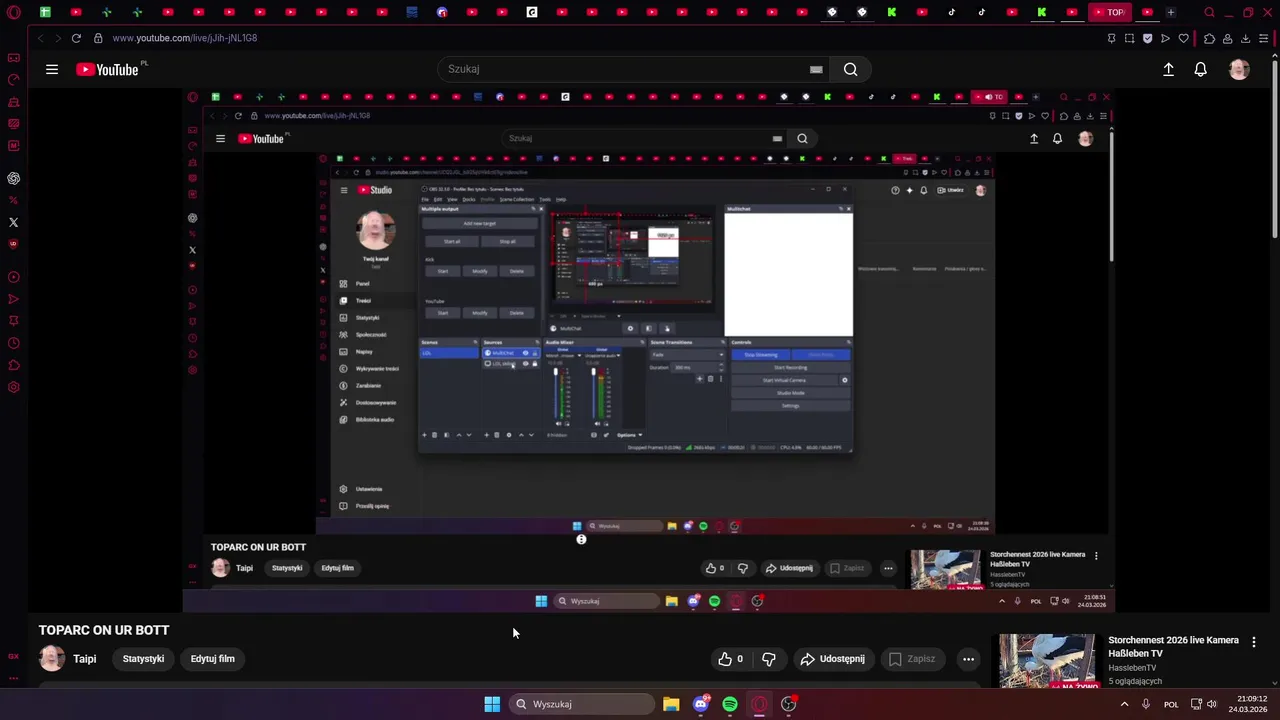1280x720 pixels.
Task: Open YouTube notifications bell
Action: [x=1201, y=69]
